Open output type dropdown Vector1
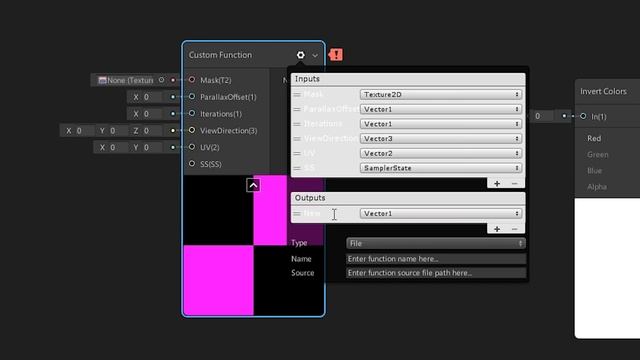The width and height of the screenshot is (640, 360). pos(441,213)
